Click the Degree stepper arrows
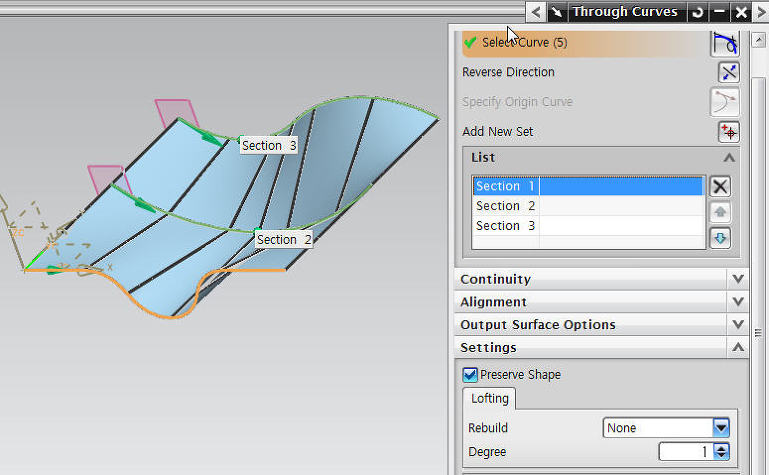Viewport: 769px width, 475px height. (x=721, y=452)
